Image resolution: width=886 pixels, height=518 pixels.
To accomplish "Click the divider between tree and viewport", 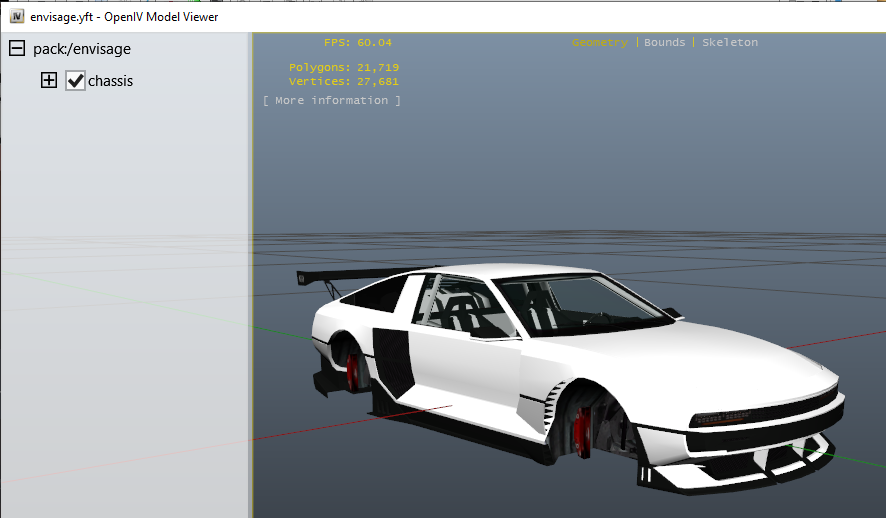I will coord(251,300).
